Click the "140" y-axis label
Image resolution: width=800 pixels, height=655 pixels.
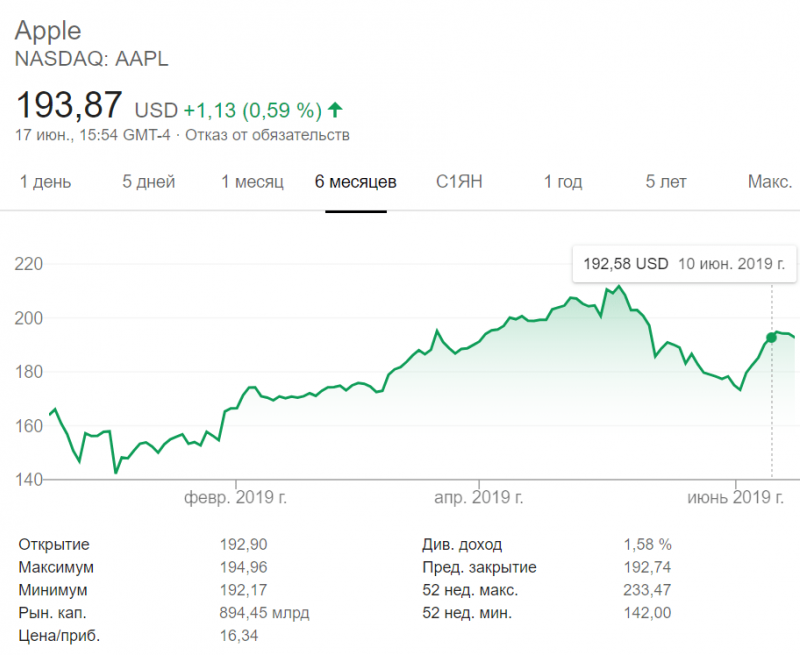point(29,480)
